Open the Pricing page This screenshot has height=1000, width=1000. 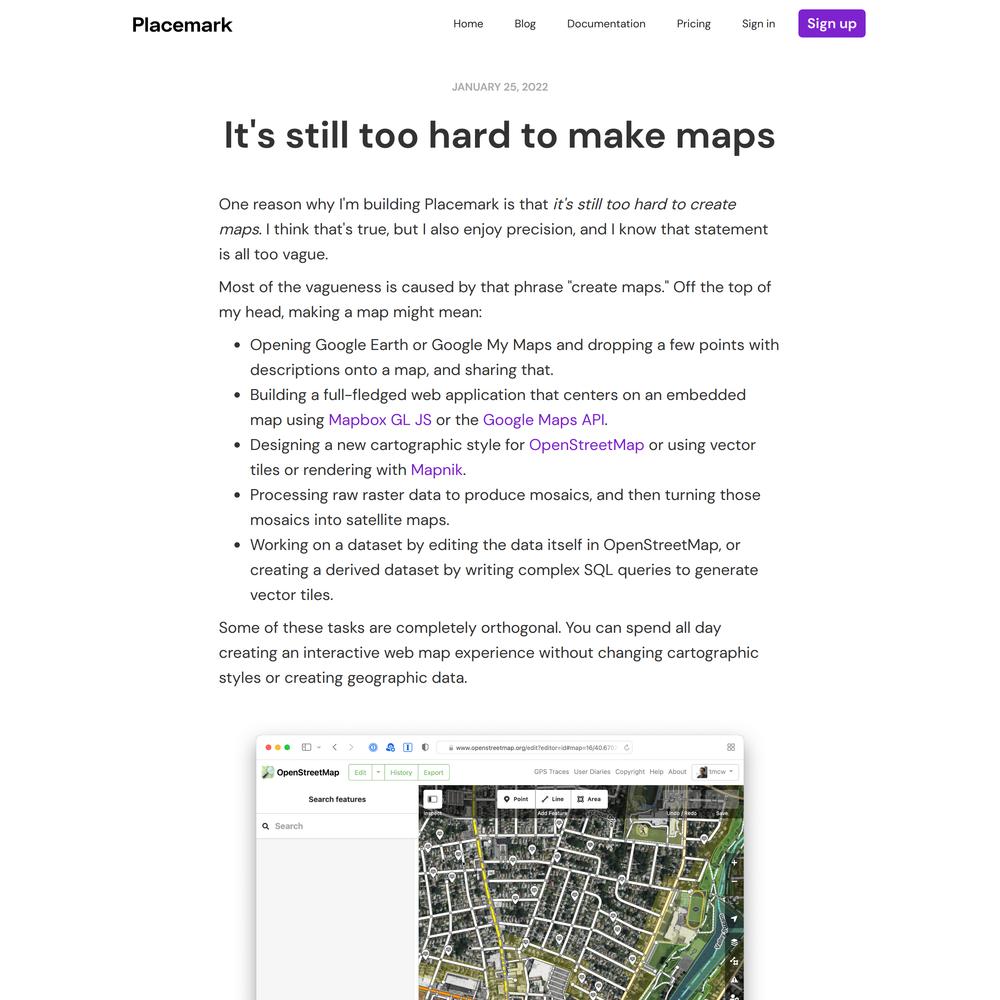click(693, 24)
